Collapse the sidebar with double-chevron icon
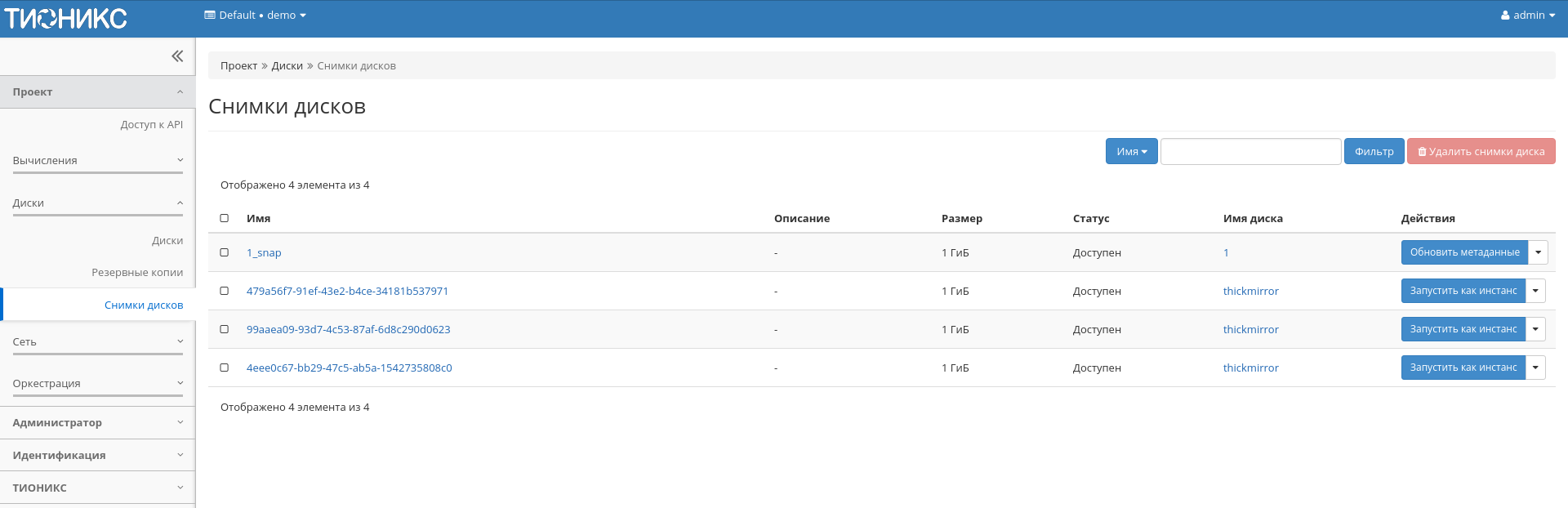Viewport: 1568px width, 508px height. 177,56
